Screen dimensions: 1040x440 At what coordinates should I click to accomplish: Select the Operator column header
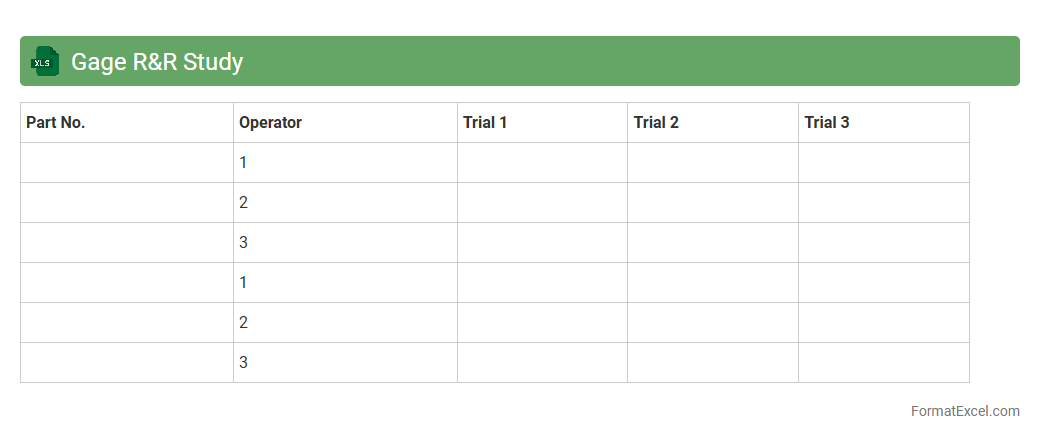(x=270, y=123)
